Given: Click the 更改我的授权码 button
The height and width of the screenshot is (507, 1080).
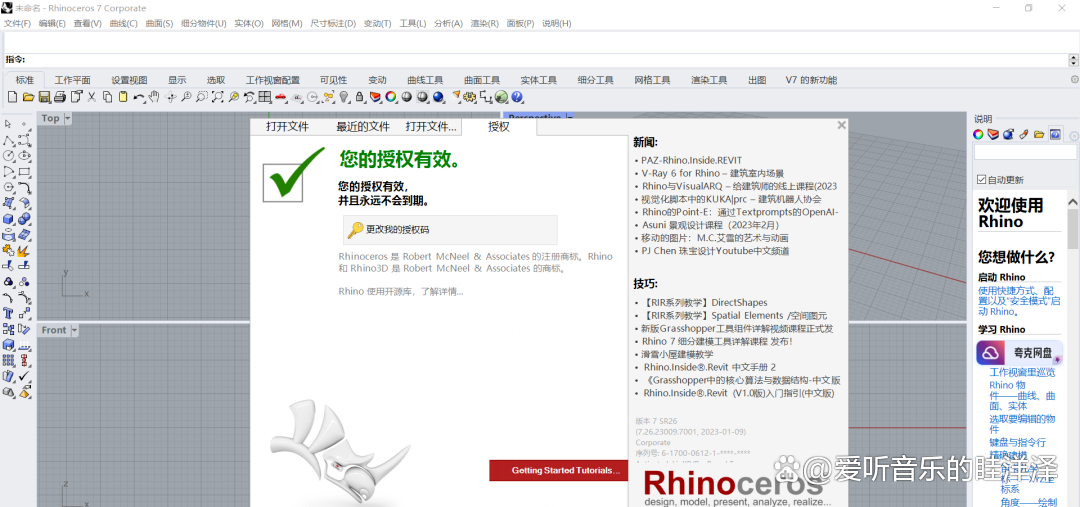Looking at the screenshot, I should [x=450, y=230].
